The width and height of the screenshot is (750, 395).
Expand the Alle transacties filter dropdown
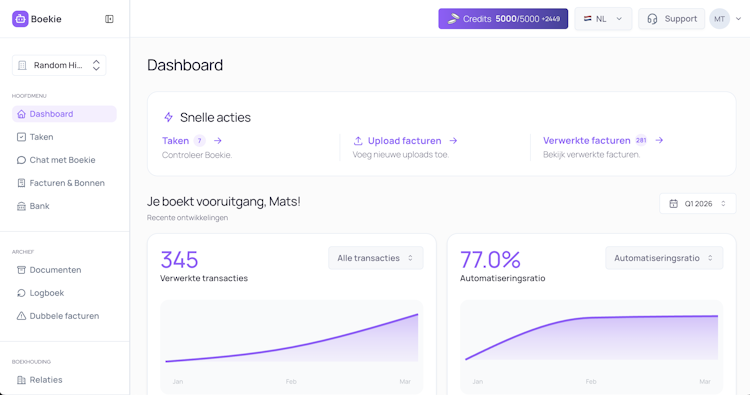375,258
